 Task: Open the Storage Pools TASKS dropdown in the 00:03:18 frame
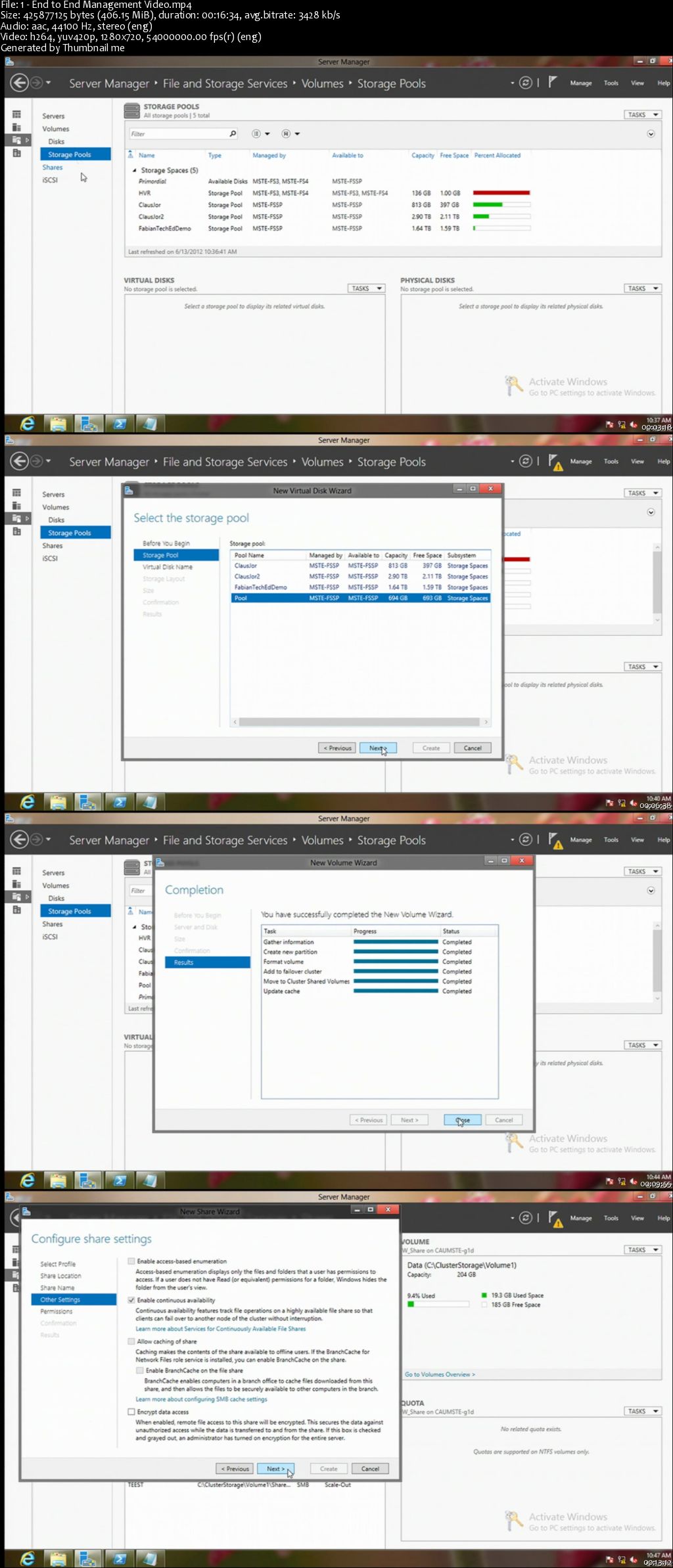click(x=641, y=115)
